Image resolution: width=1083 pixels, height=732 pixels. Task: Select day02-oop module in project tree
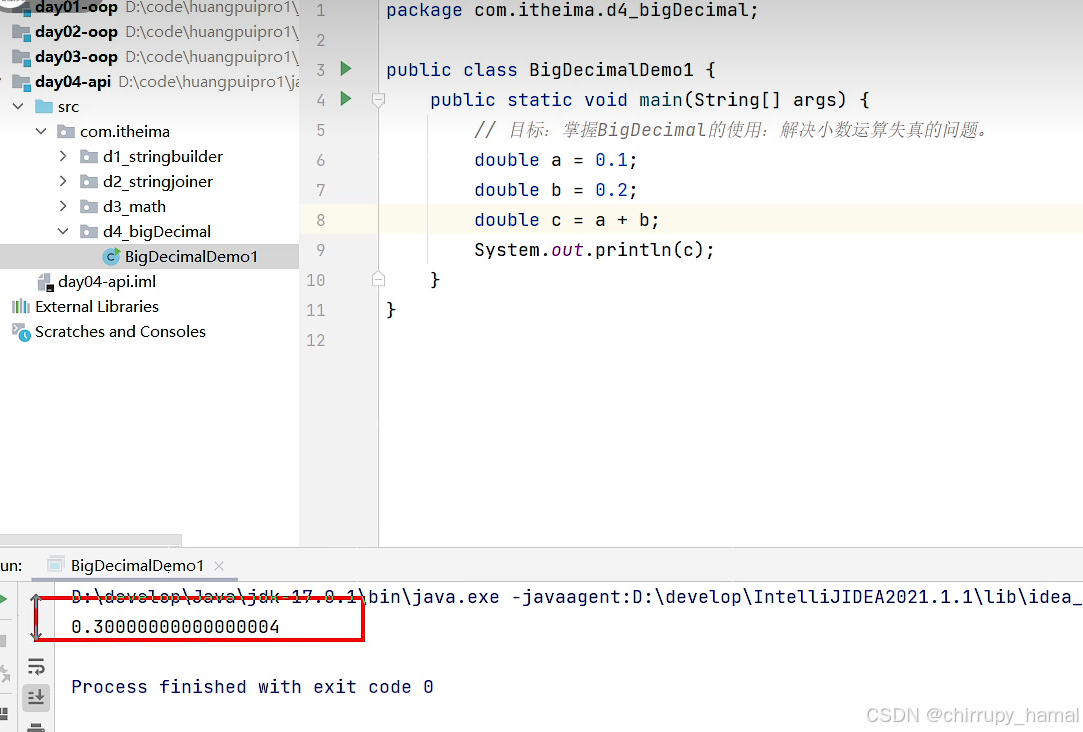[76, 32]
